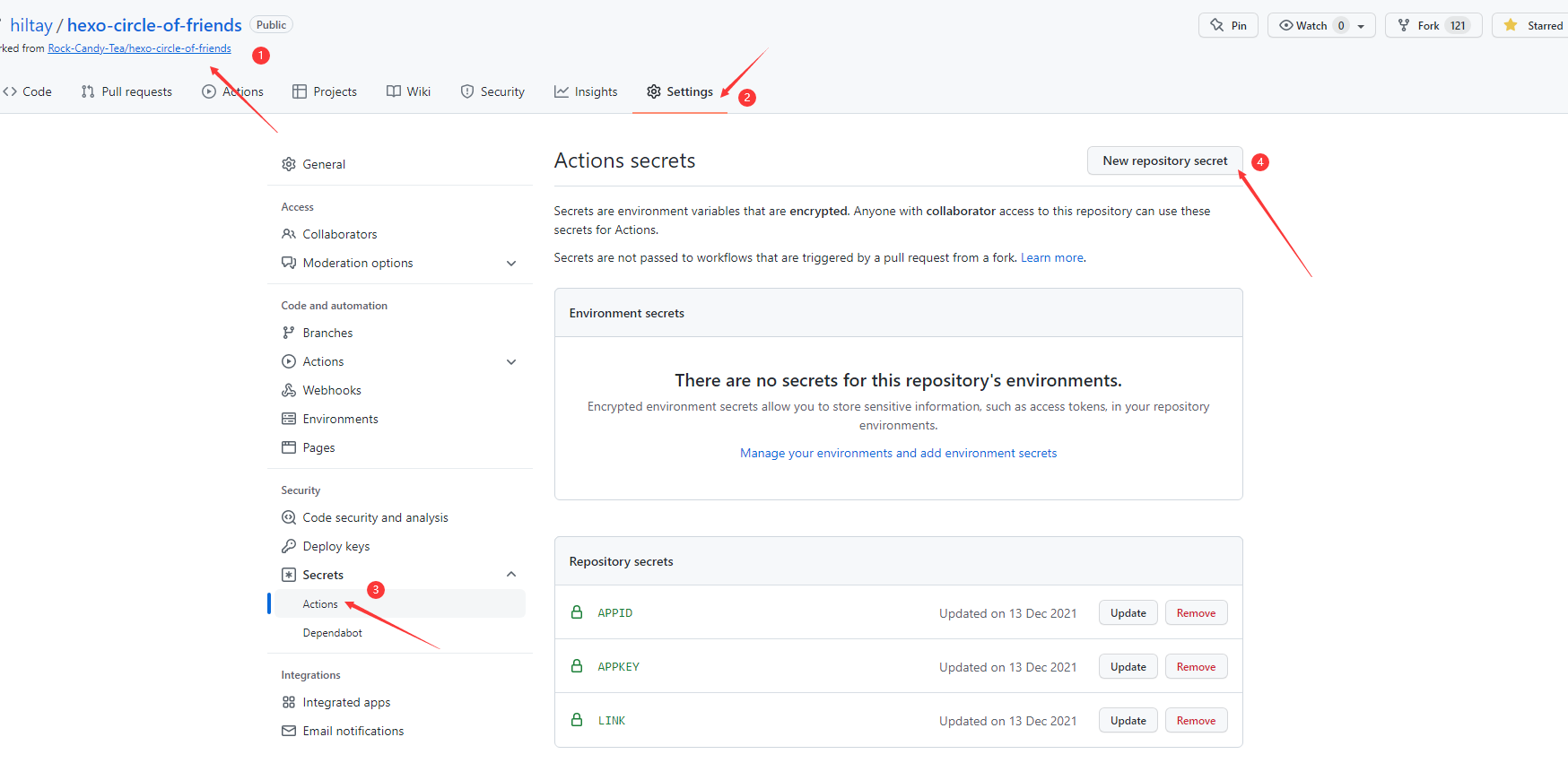Click the Settings gear icon in repository tabs
Viewport: 1568px width, 763px height.
point(654,91)
